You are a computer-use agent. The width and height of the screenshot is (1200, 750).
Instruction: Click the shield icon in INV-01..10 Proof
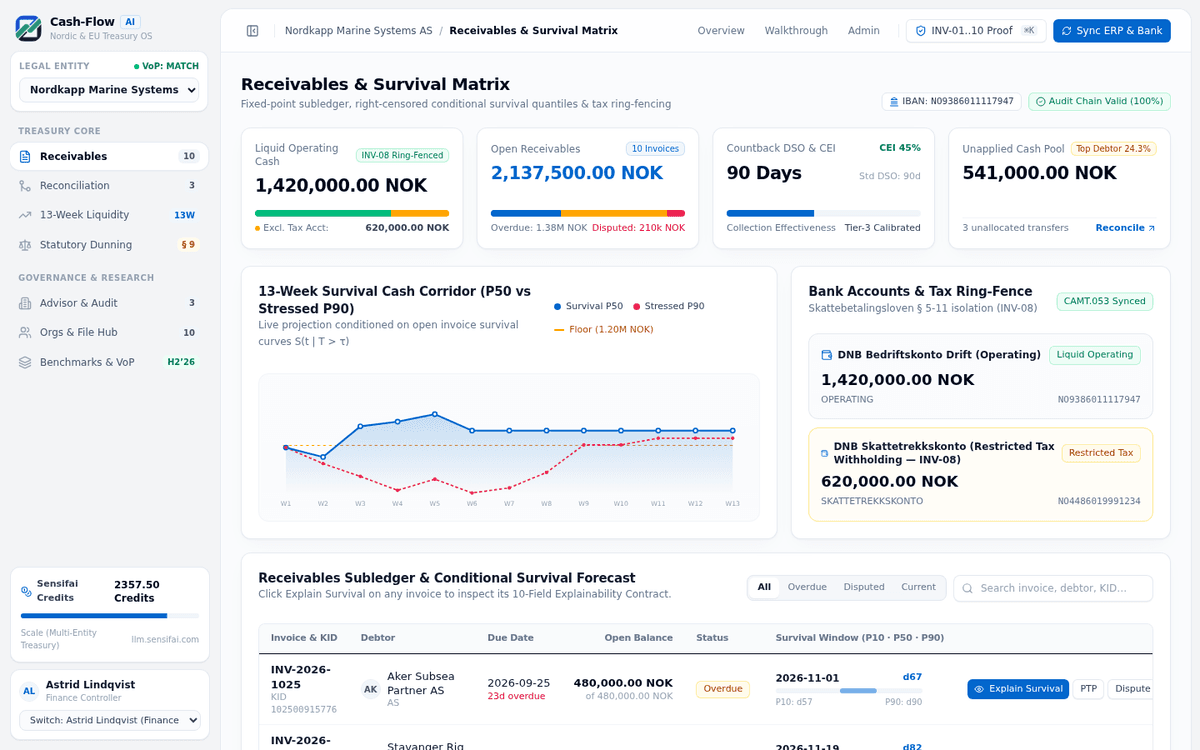[x=921, y=31]
